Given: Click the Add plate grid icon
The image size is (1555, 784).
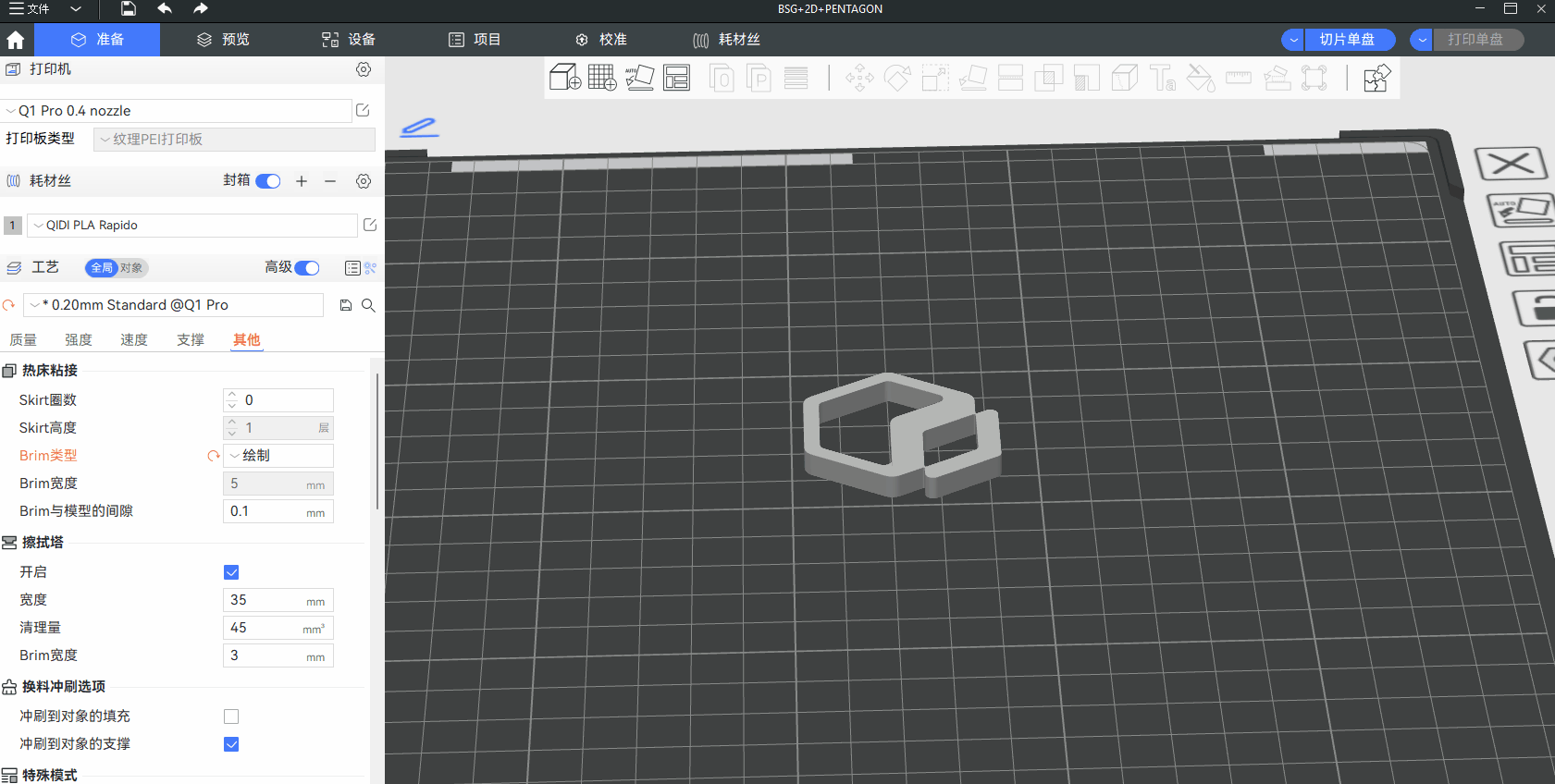Looking at the screenshot, I should pos(602,78).
